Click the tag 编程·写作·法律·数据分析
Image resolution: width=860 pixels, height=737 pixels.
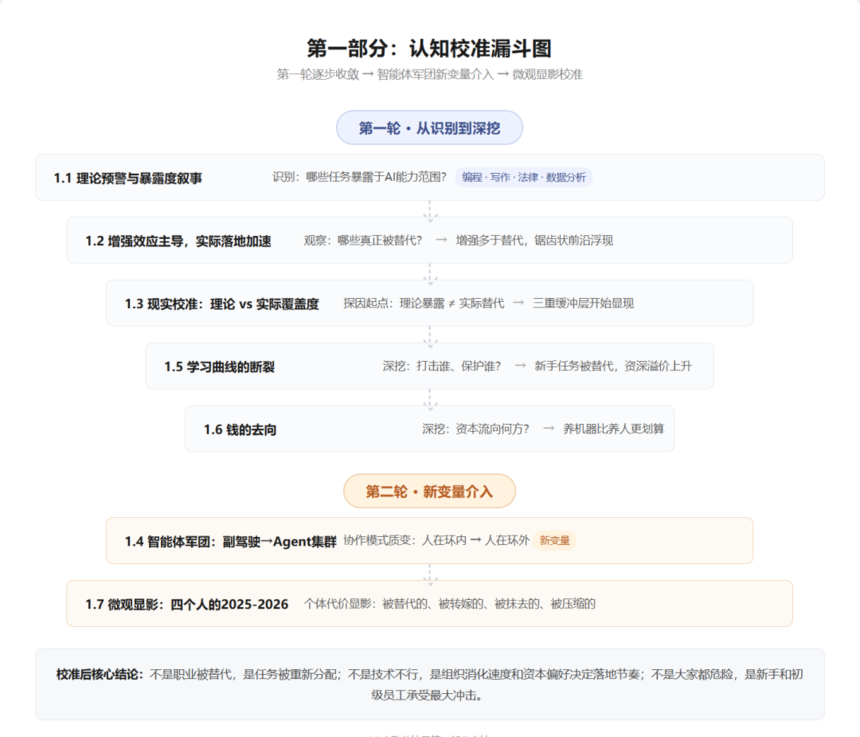[524, 177]
